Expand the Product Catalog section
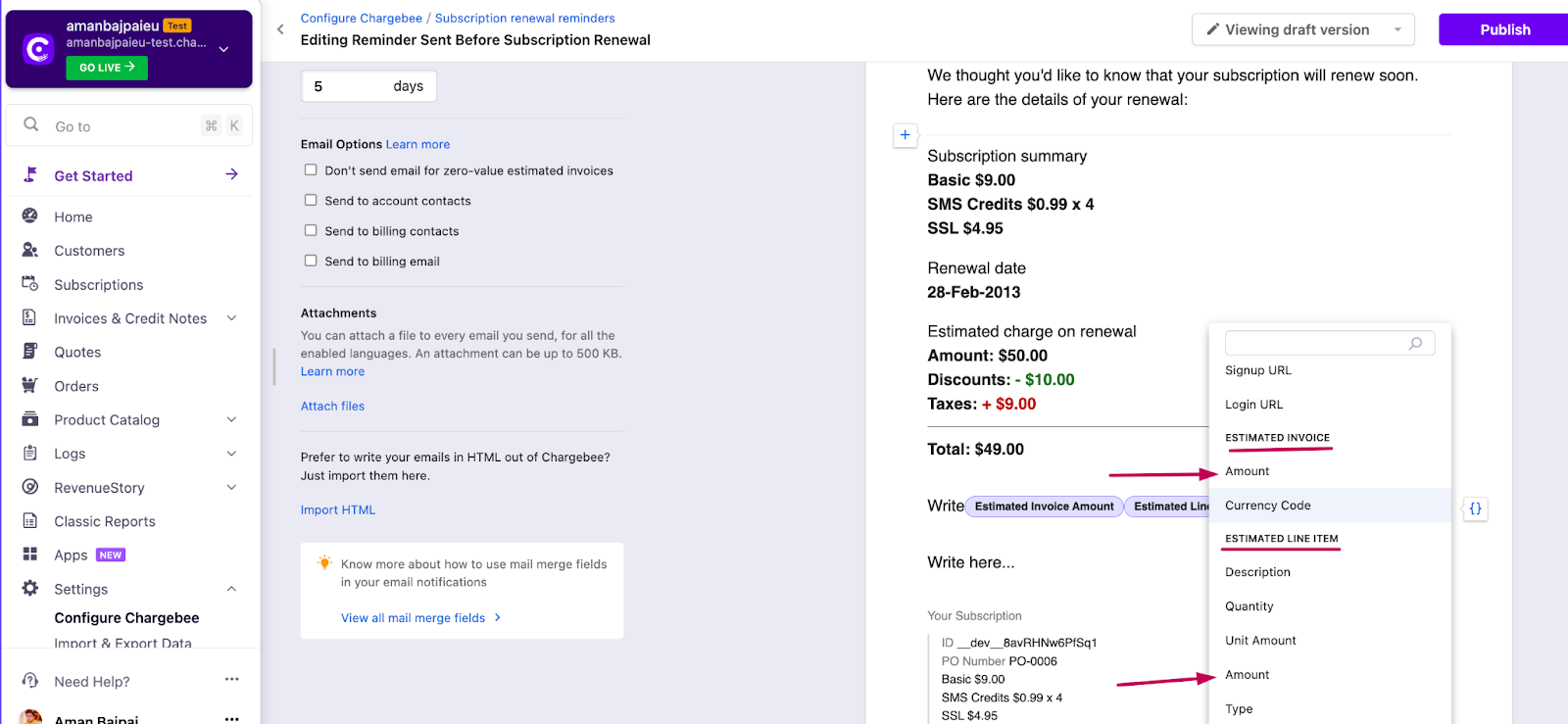The image size is (1568, 724). click(x=231, y=420)
